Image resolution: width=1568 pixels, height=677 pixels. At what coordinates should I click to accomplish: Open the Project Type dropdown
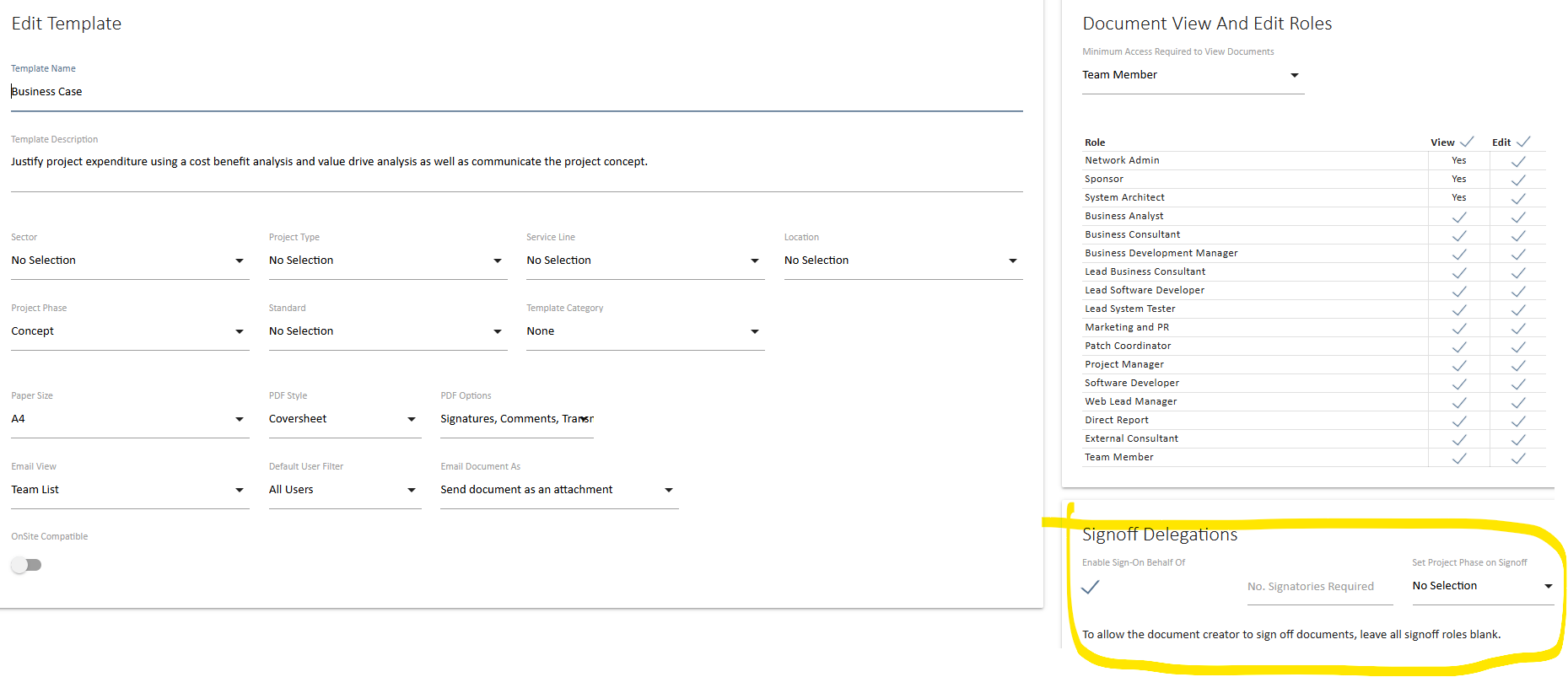coord(388,261)
